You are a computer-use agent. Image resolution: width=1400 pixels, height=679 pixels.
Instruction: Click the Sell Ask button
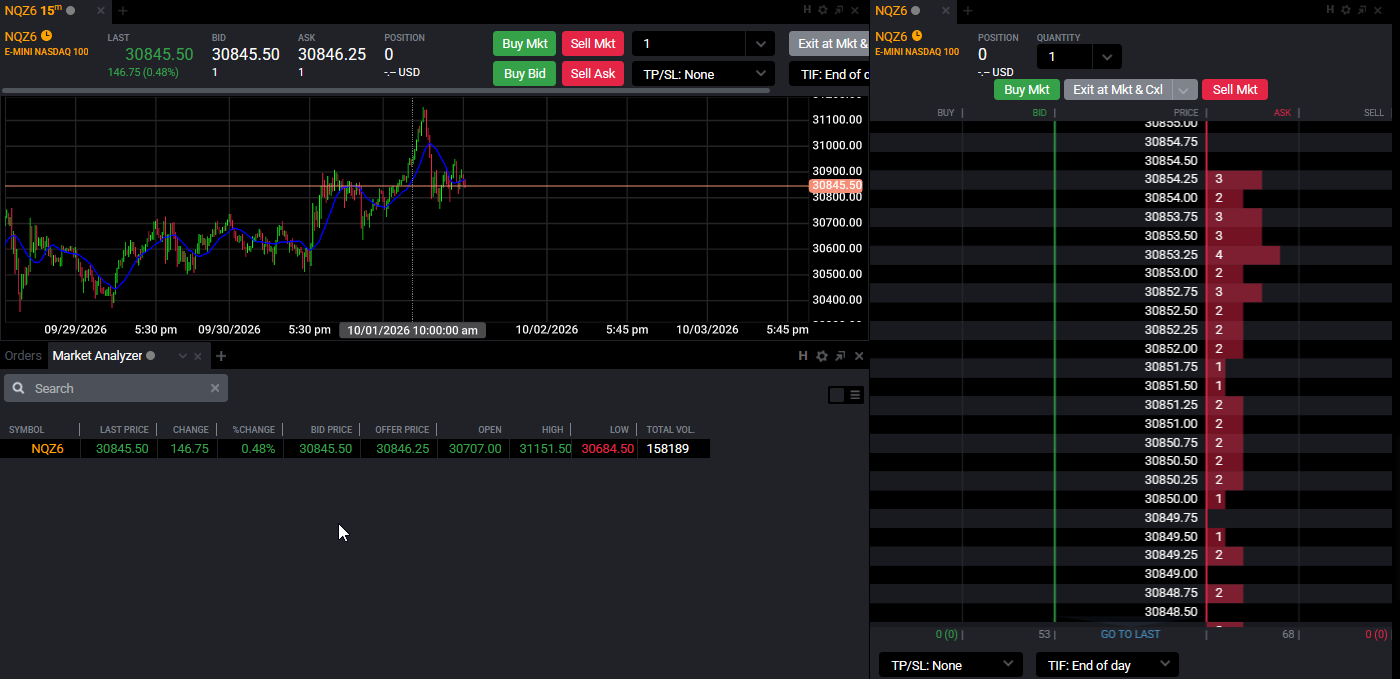pos(593,74)
